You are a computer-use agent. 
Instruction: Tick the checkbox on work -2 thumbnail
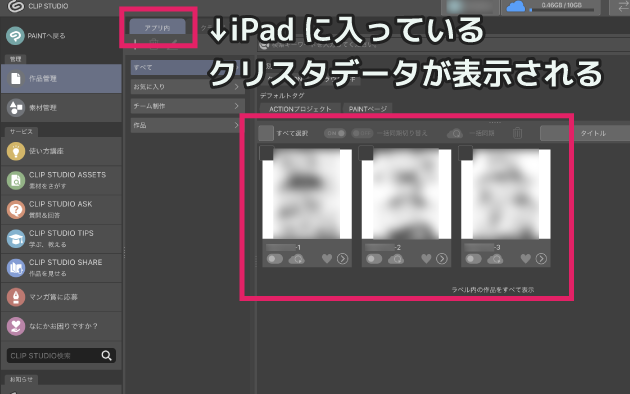(366, 153)
